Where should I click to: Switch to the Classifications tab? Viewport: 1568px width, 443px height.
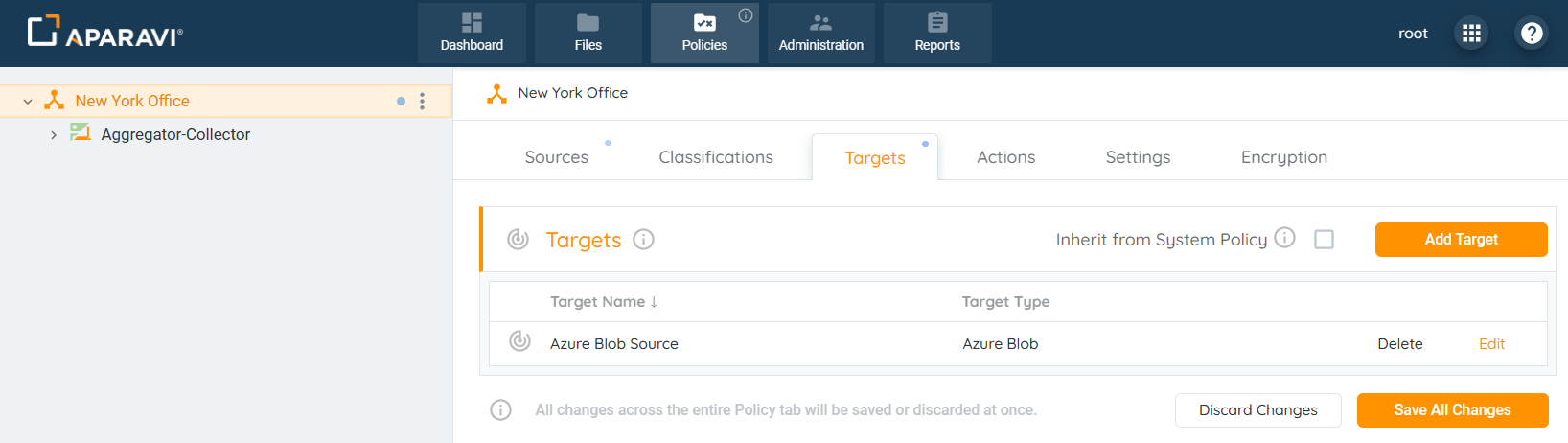pyautogui.click(x=715, y=157)
